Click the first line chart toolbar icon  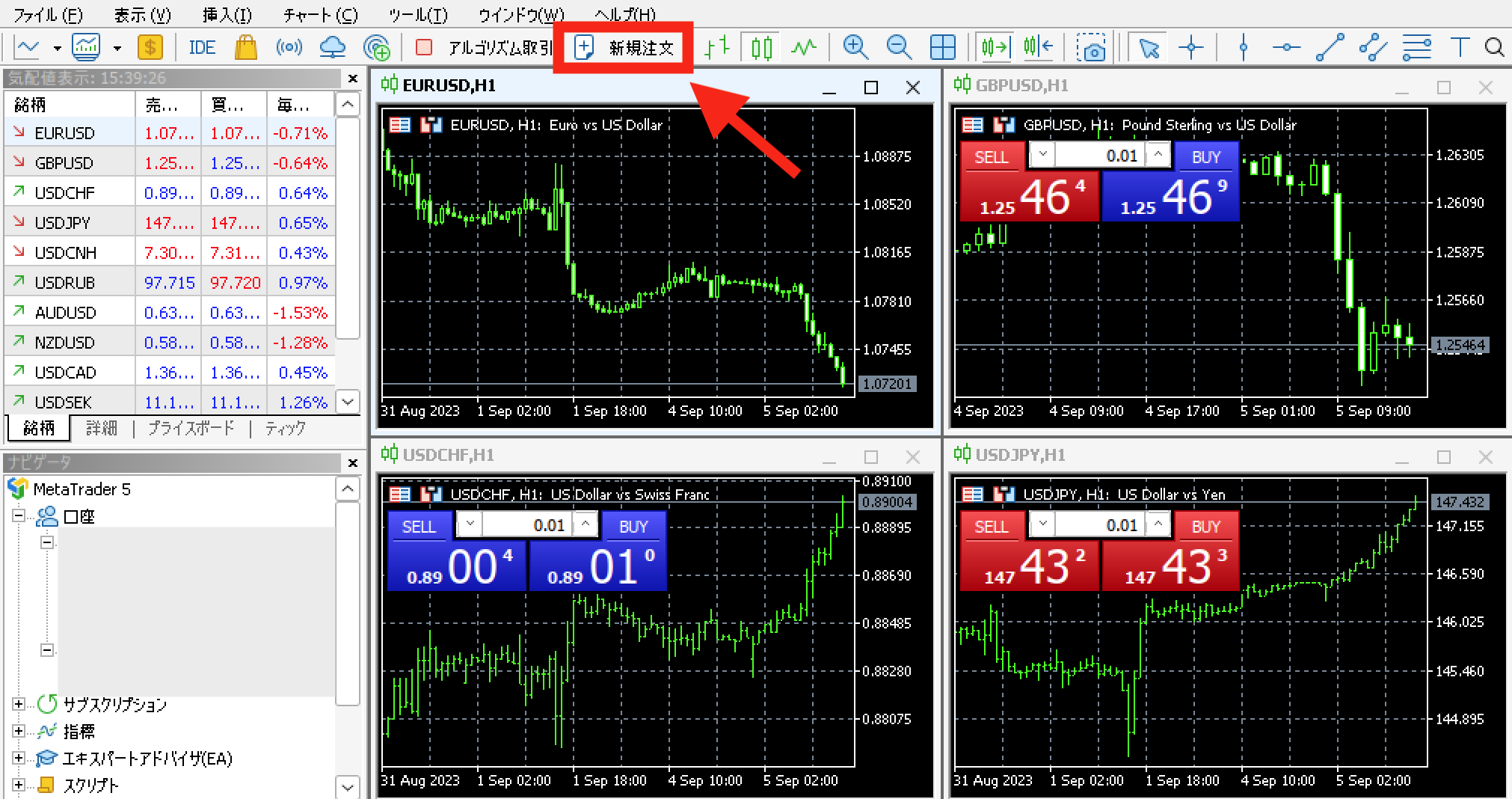pos(28,48)
